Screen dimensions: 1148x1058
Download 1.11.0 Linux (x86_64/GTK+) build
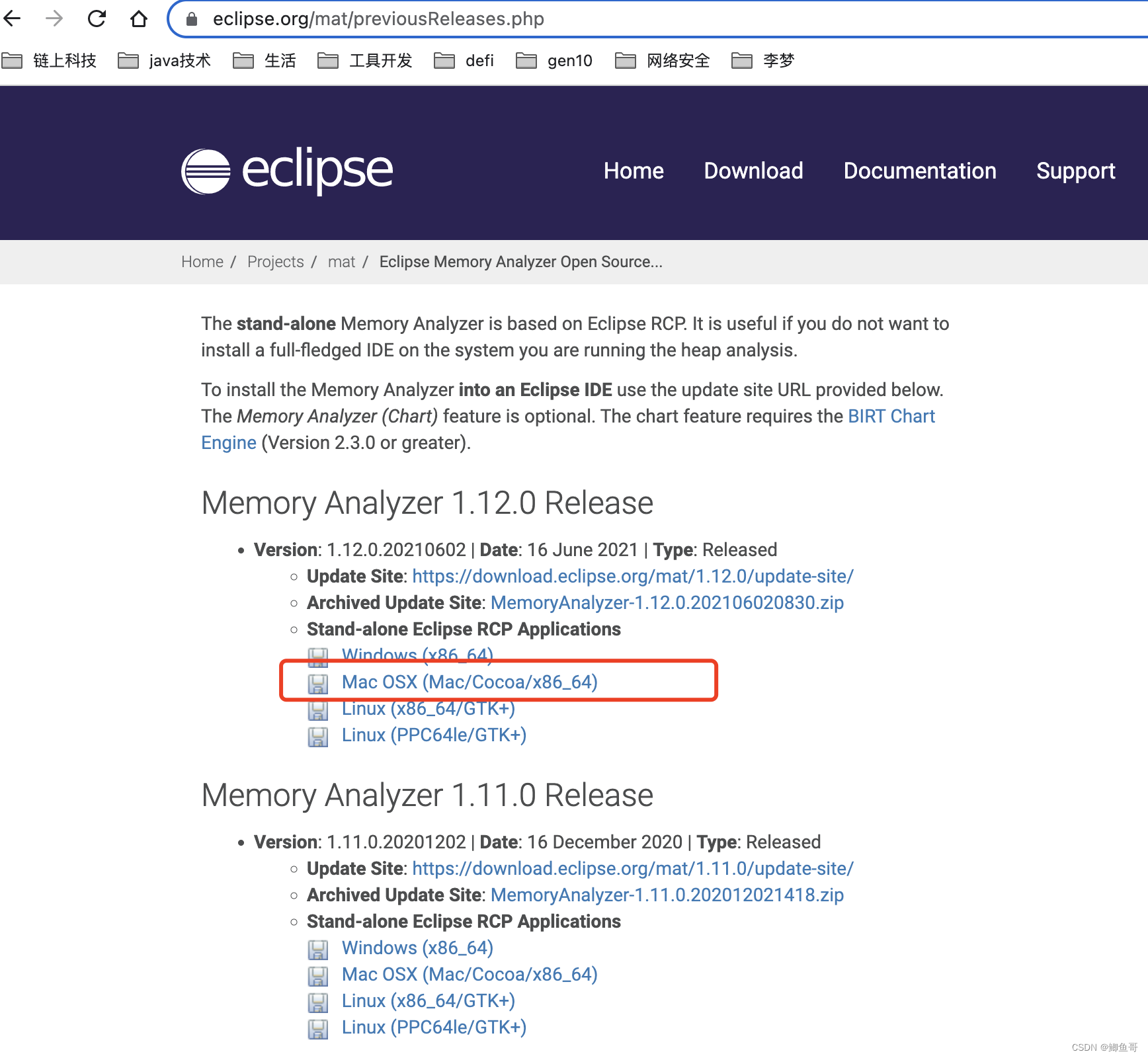pos(429,1000)
